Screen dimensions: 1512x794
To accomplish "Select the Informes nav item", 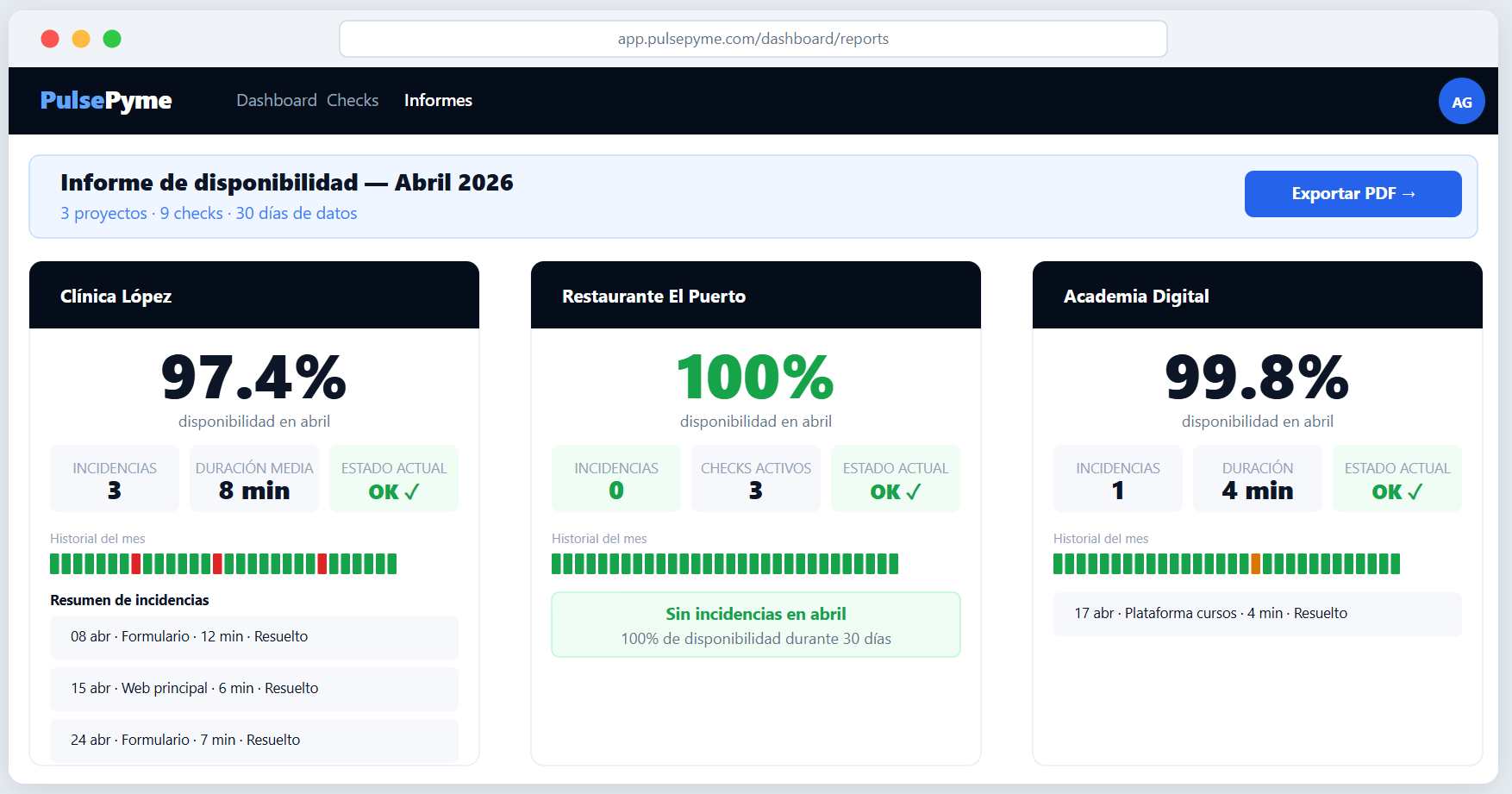I will [x=438, y=101].
